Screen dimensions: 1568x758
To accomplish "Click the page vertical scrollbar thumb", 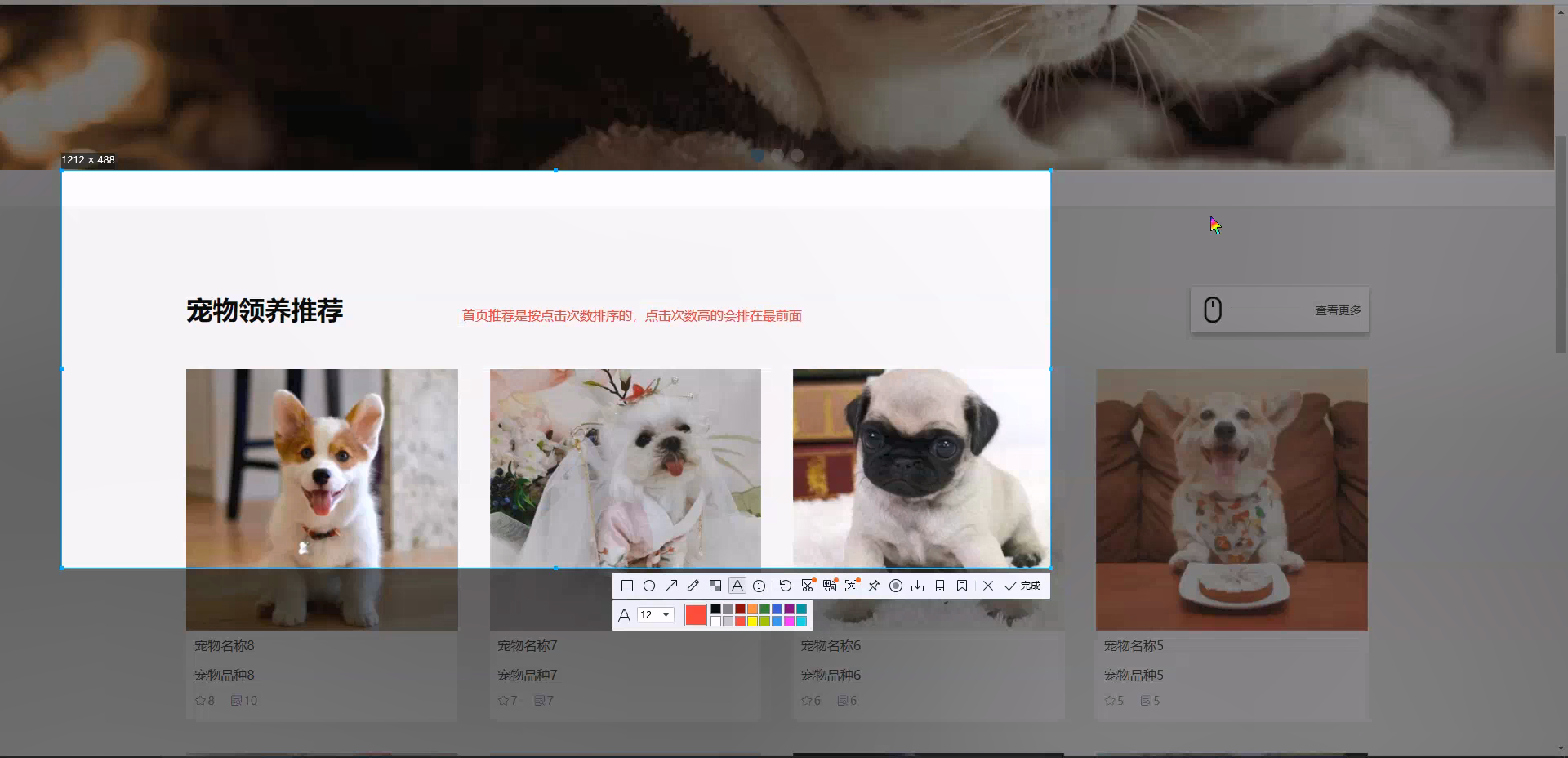I will click(x=1561, y=243).
